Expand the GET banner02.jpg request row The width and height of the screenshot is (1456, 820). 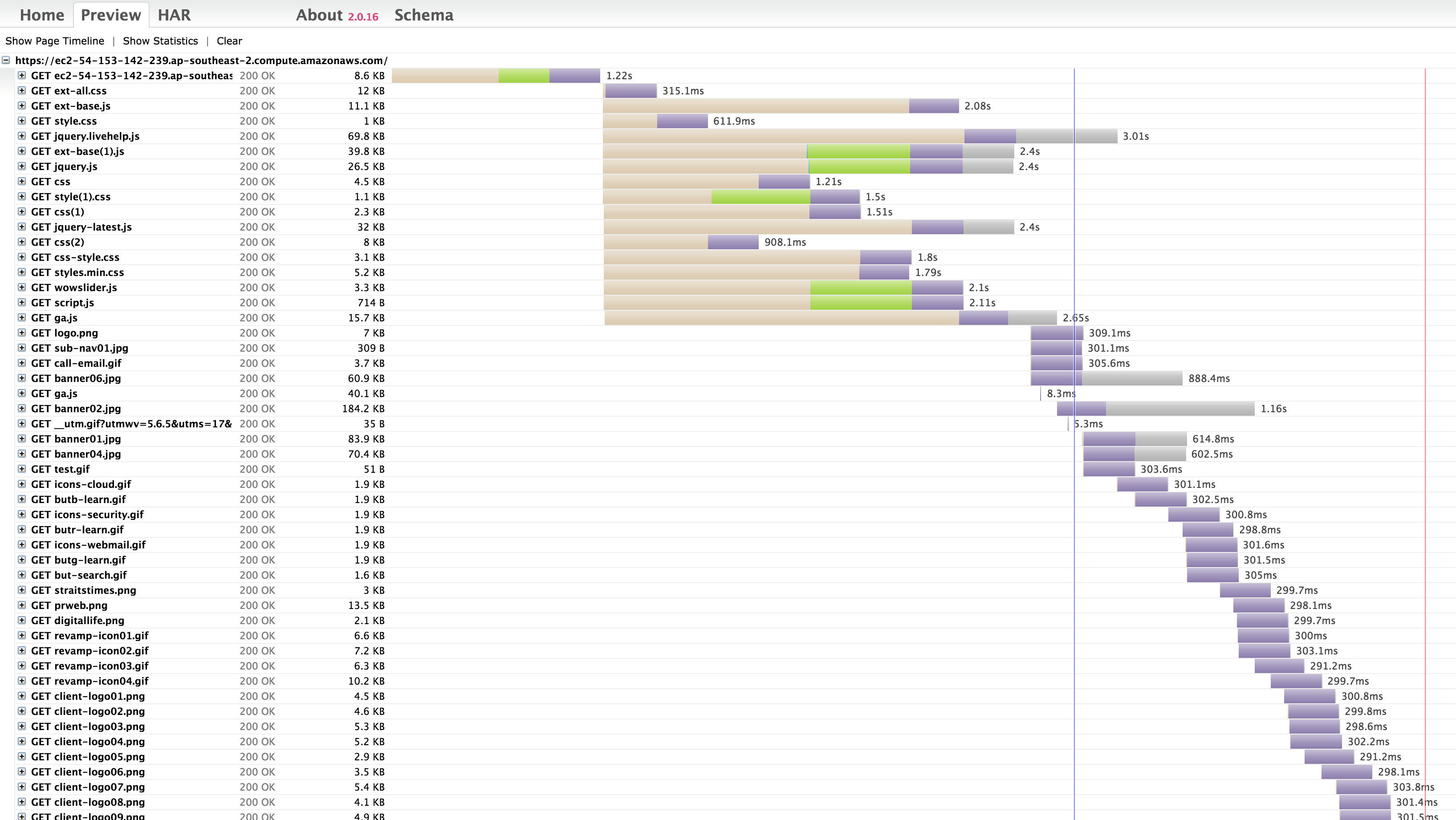click(21, 409)
